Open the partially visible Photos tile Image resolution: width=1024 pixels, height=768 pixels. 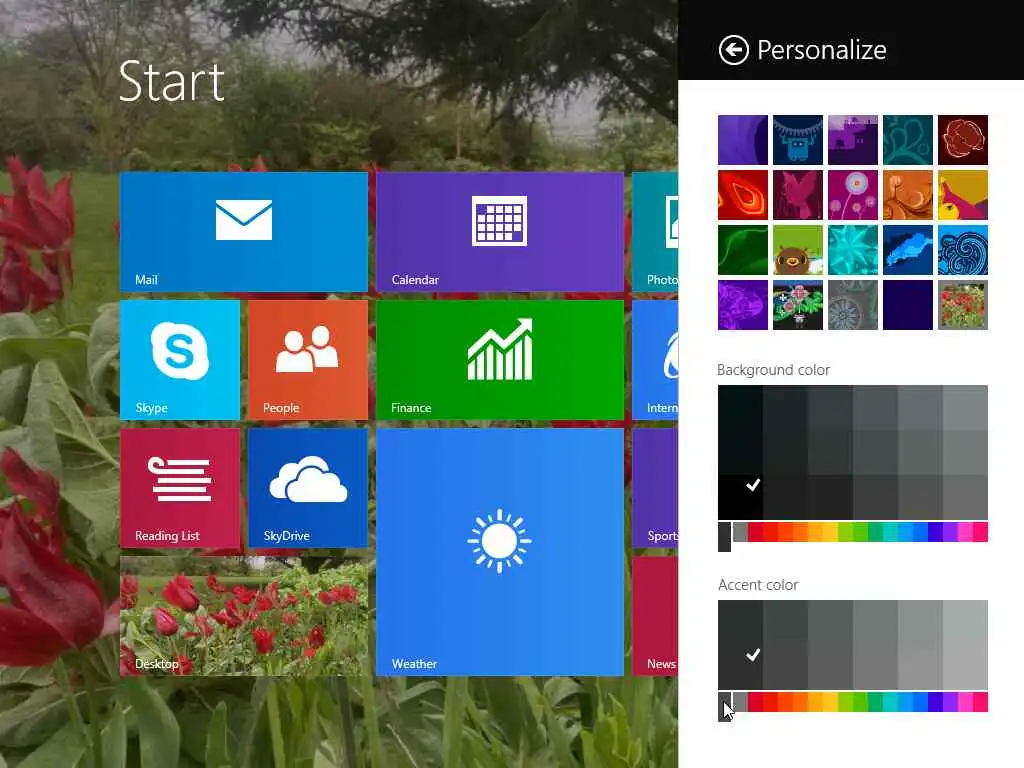tap(655, 232)
